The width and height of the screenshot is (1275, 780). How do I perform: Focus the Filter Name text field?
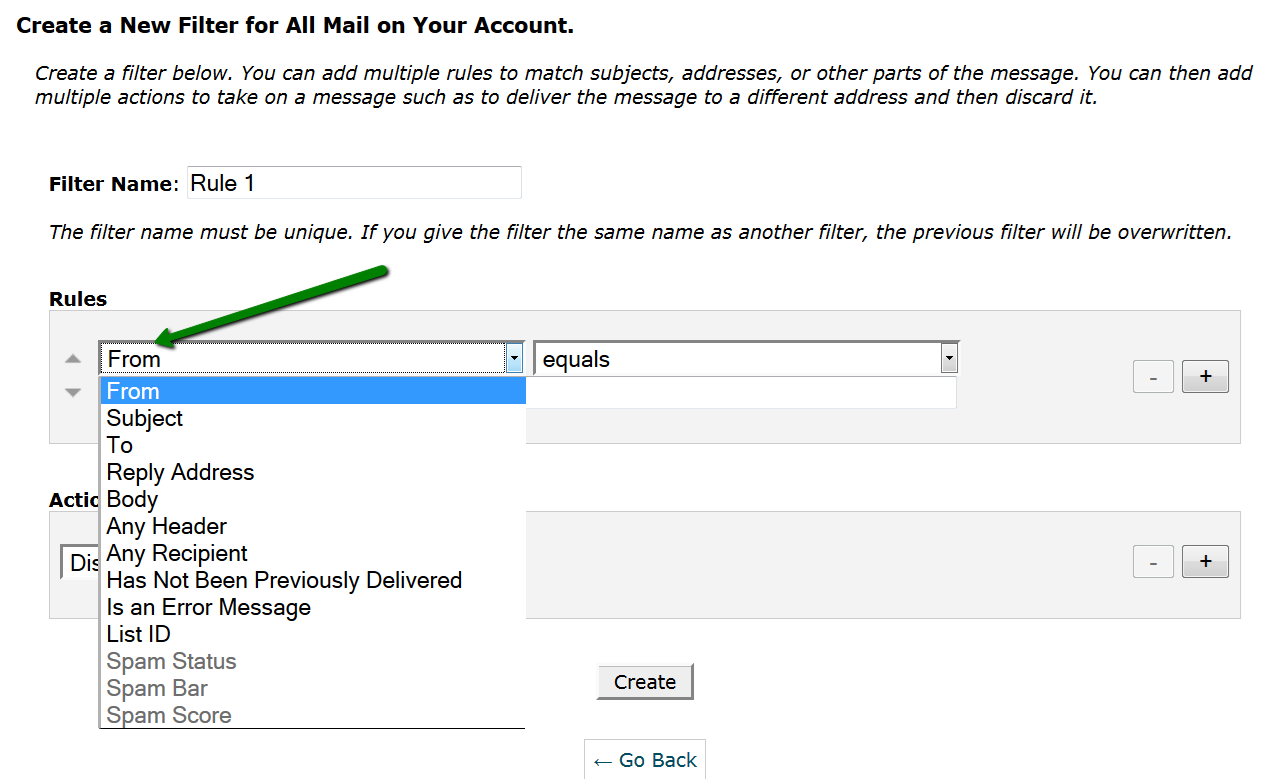pos(354,183)
